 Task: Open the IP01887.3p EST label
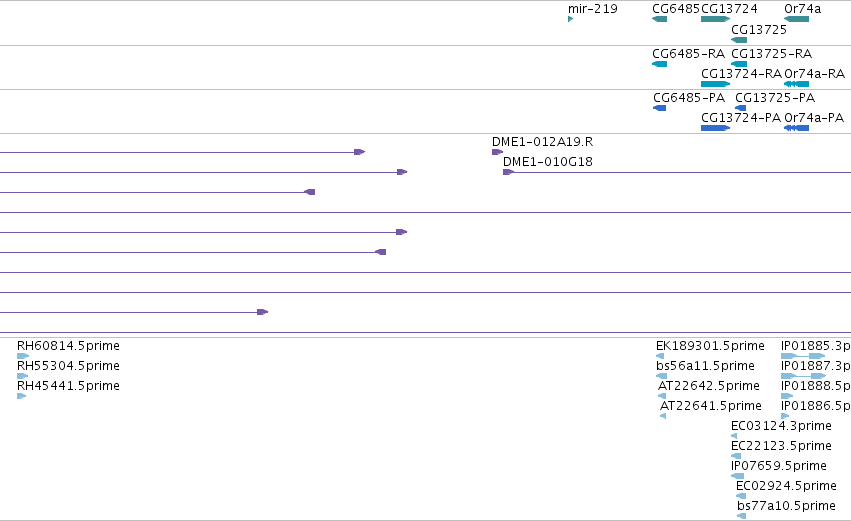tap(816, 366)
